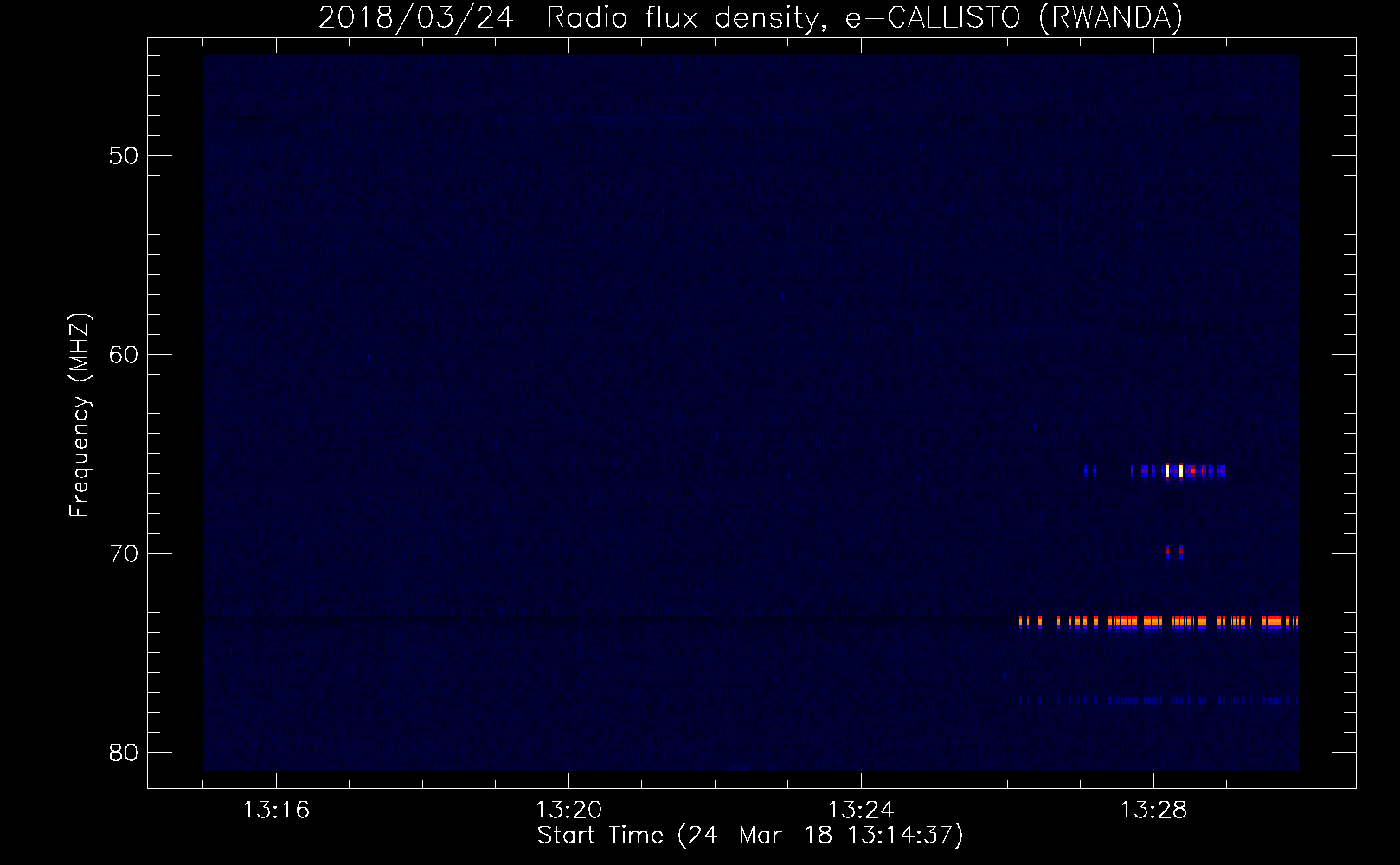Click the 'Start Time (24-Mar-18 13:14:37)' label
Image resolution: width=1400 pixels, height=865 pixels.
pos(750,836)
